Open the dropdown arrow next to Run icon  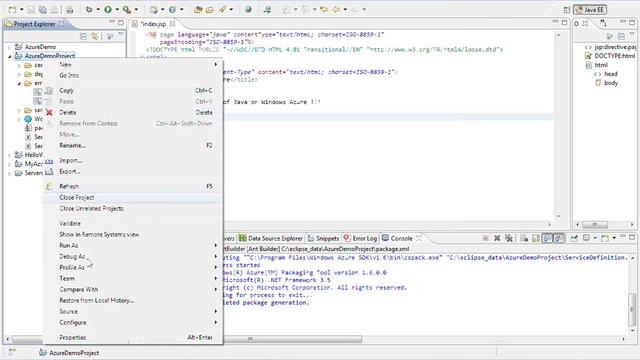(117, 9)
